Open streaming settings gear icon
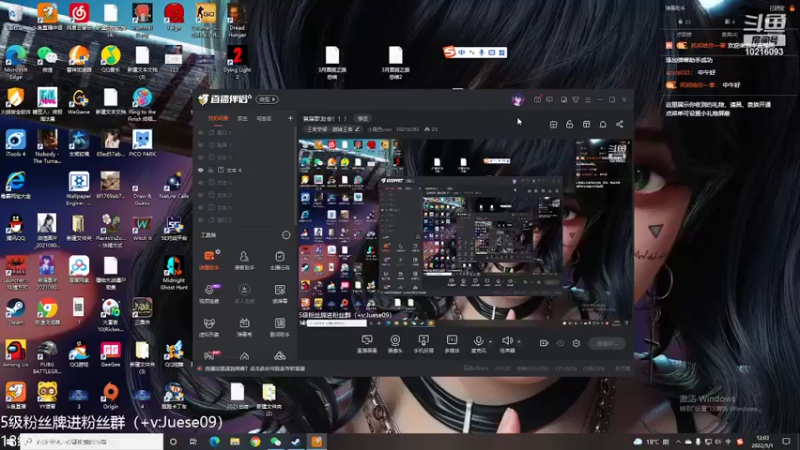Viewport: 800px width, 450px height. click(x=576, y=343)
